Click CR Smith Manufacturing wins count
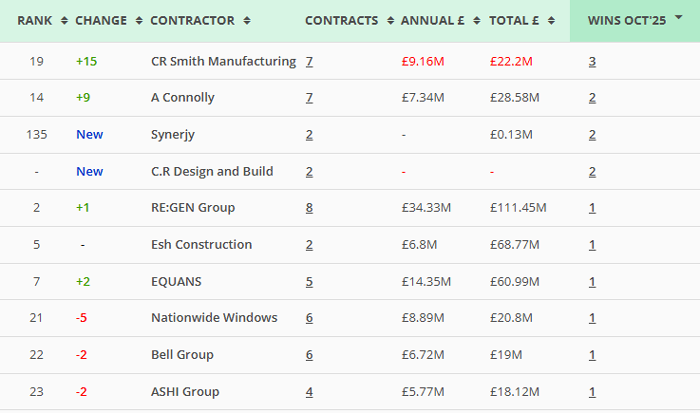The height and width of the screenshot is (413, 700). coord(593,61)
